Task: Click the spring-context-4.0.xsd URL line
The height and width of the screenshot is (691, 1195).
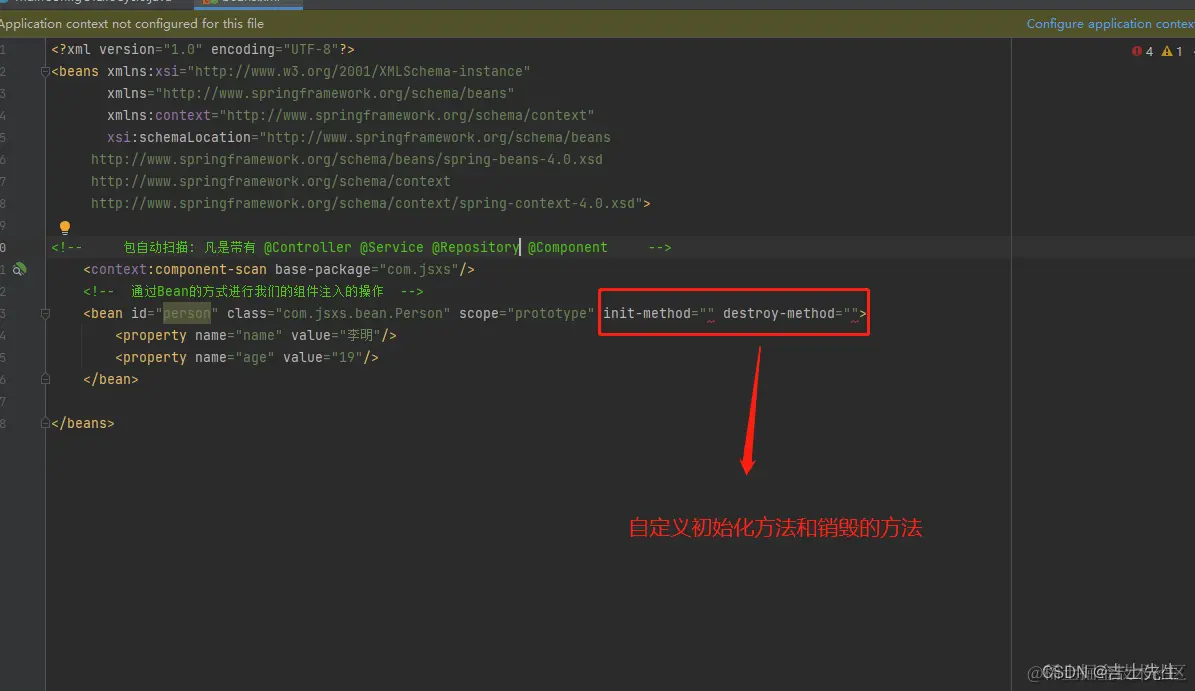Action: pyautogui.click(x=370, y=204)
